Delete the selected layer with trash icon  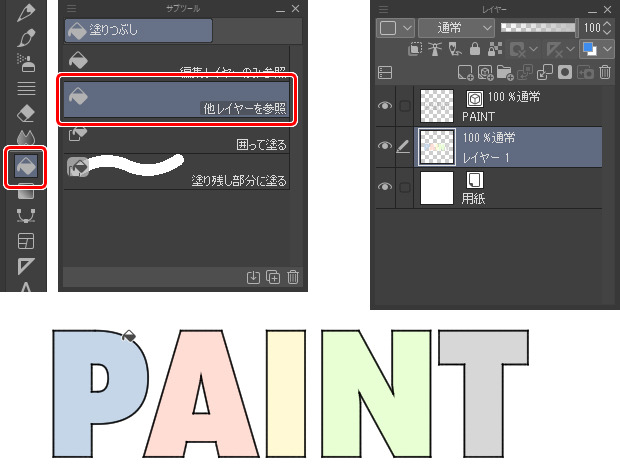605,73
